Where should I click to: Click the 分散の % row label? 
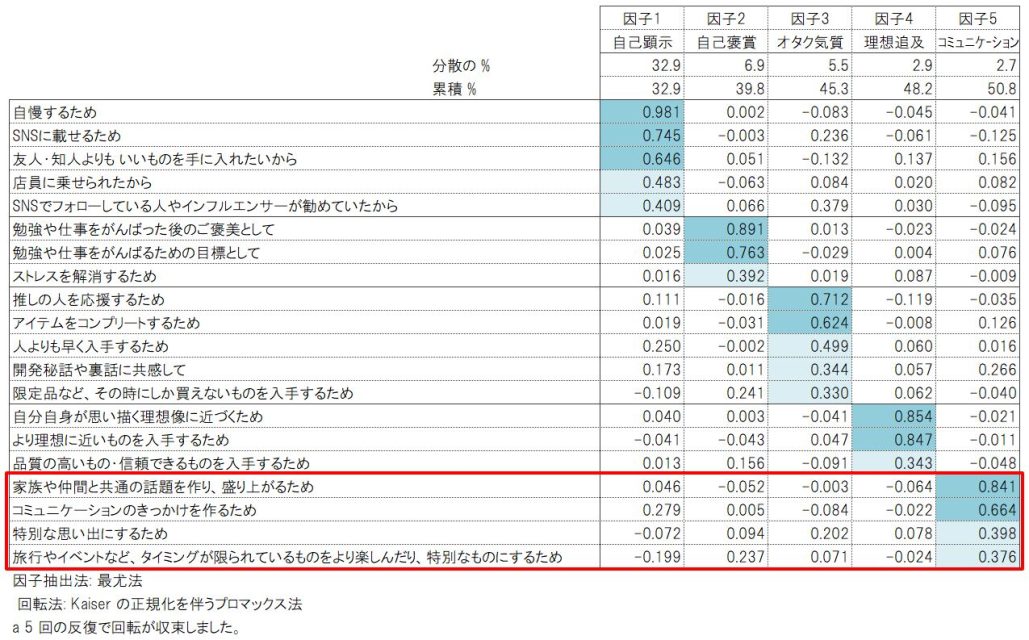(461, 66)
